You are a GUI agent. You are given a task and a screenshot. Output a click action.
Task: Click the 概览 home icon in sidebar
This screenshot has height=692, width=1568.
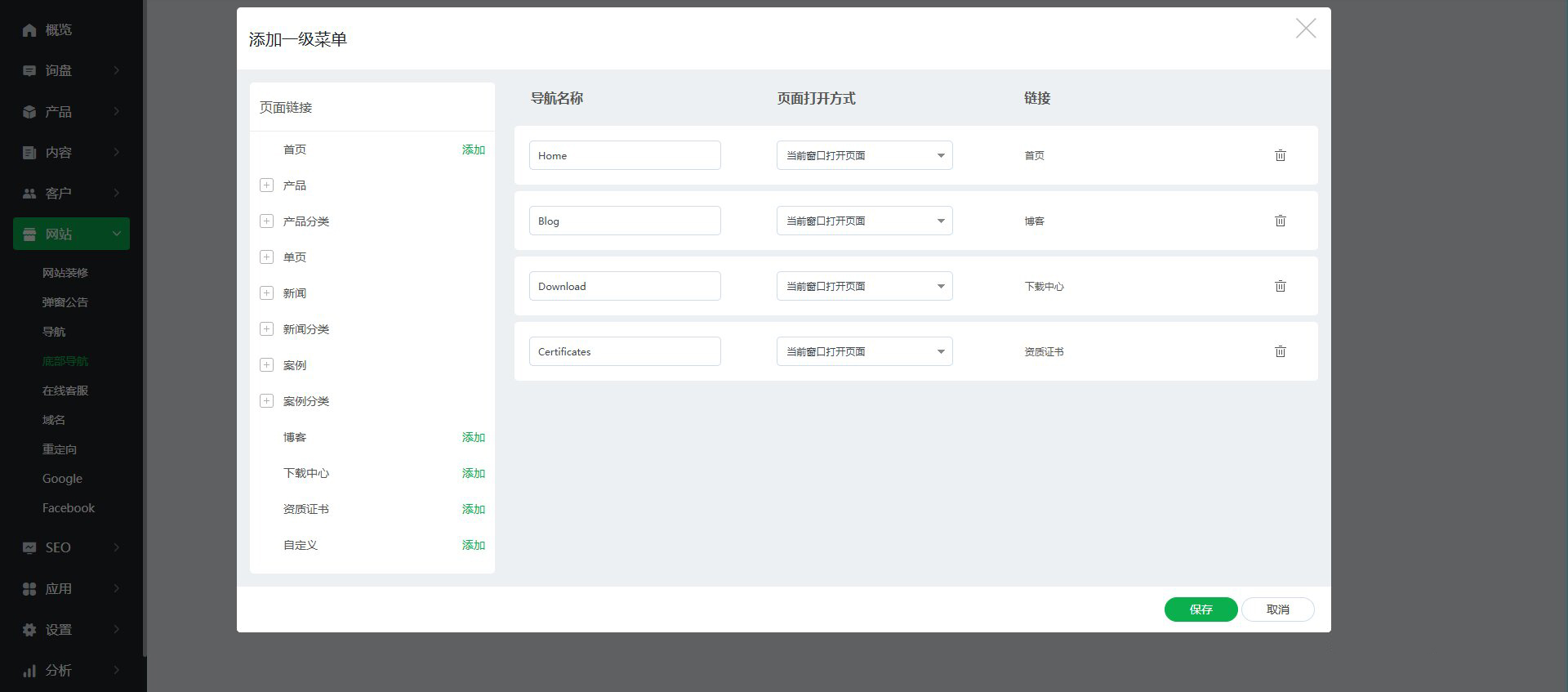pos(29,30)
